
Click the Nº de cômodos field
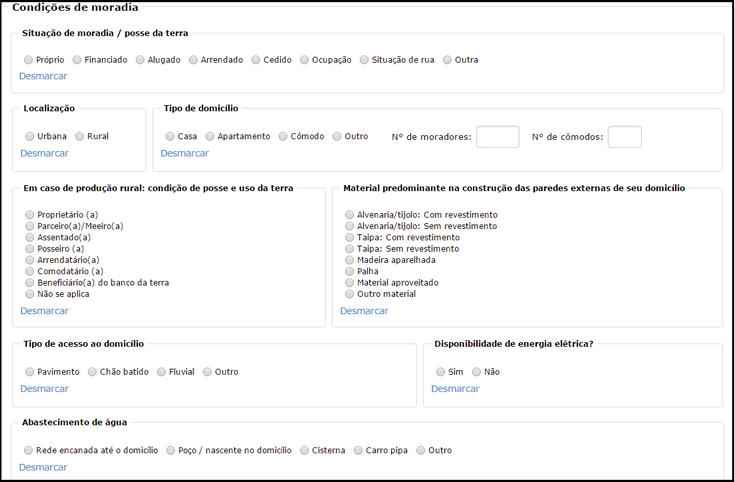[625, 137]
